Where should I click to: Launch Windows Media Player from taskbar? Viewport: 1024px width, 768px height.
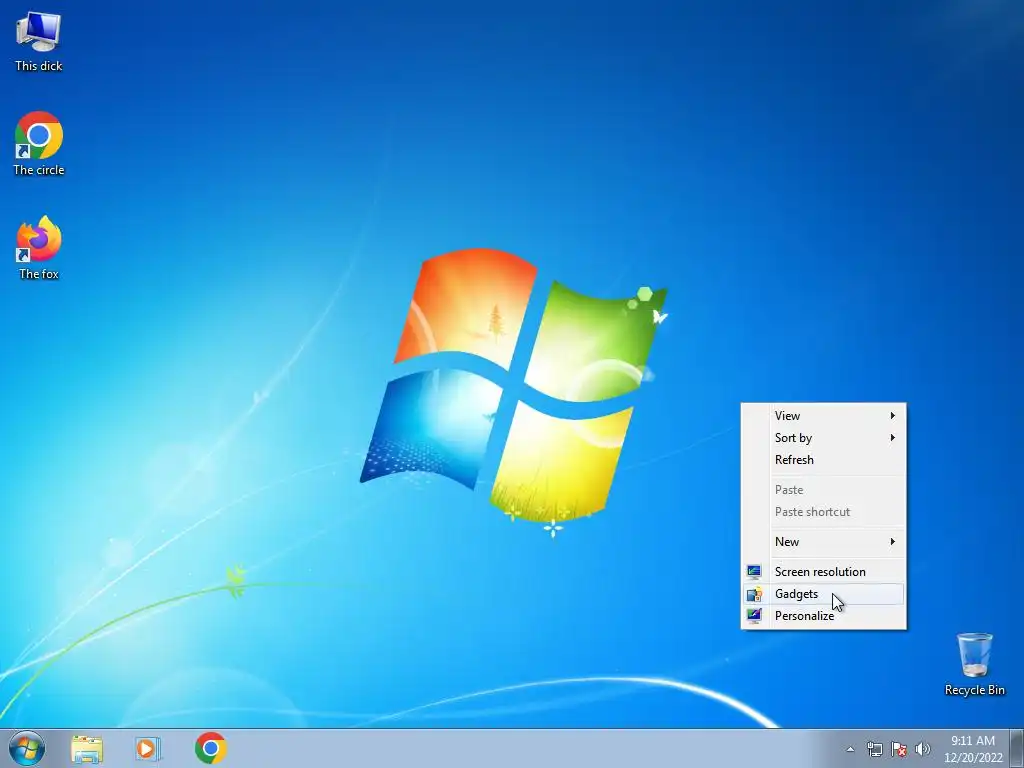point(148,748)
